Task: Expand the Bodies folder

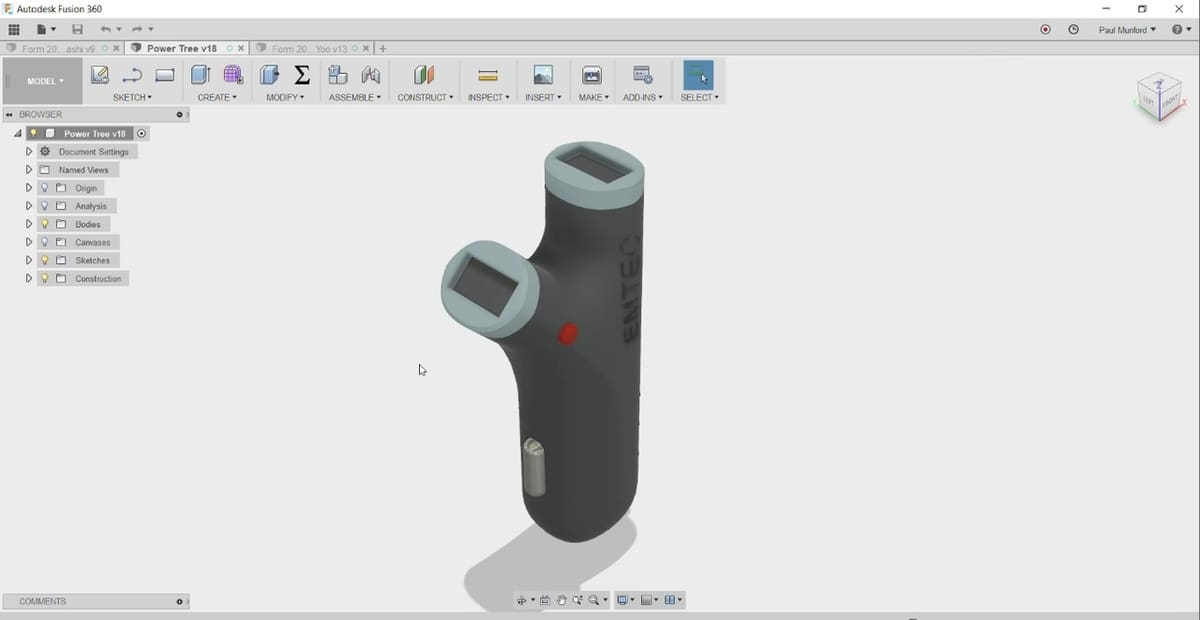Action: [29, 224]
